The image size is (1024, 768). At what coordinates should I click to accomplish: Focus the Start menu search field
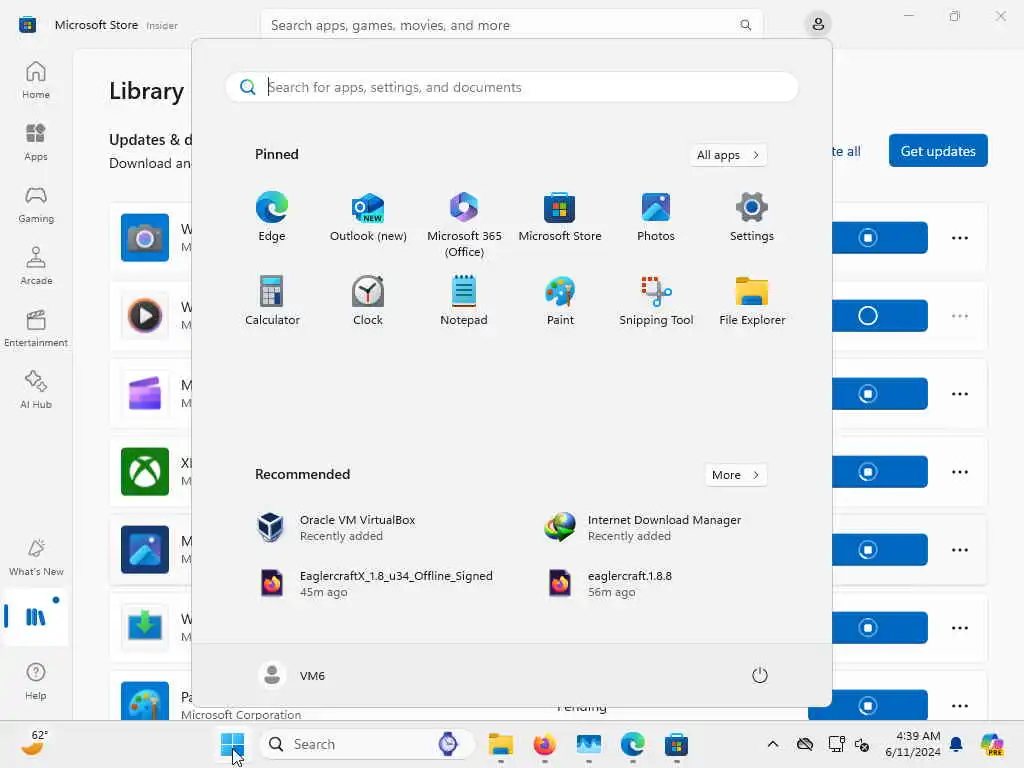[x=512, y=87]
